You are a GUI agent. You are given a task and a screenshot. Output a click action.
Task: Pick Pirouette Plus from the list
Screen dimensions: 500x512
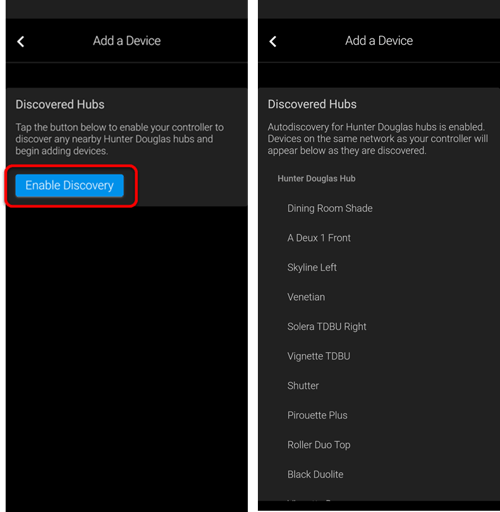317,415
